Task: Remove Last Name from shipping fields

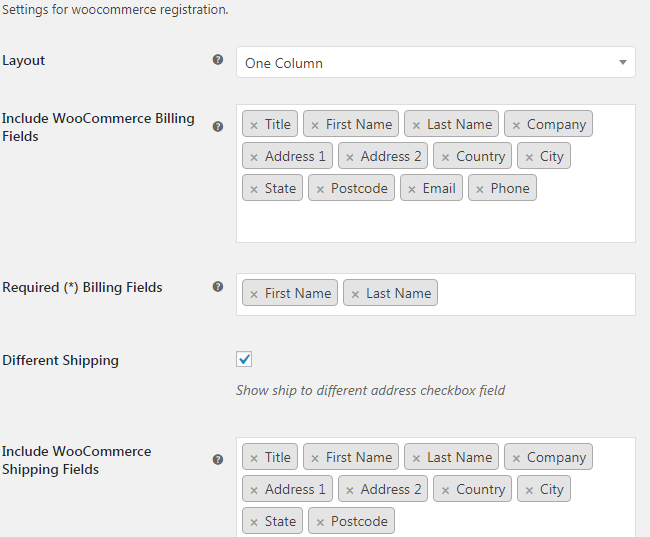Action: (416, 458)
